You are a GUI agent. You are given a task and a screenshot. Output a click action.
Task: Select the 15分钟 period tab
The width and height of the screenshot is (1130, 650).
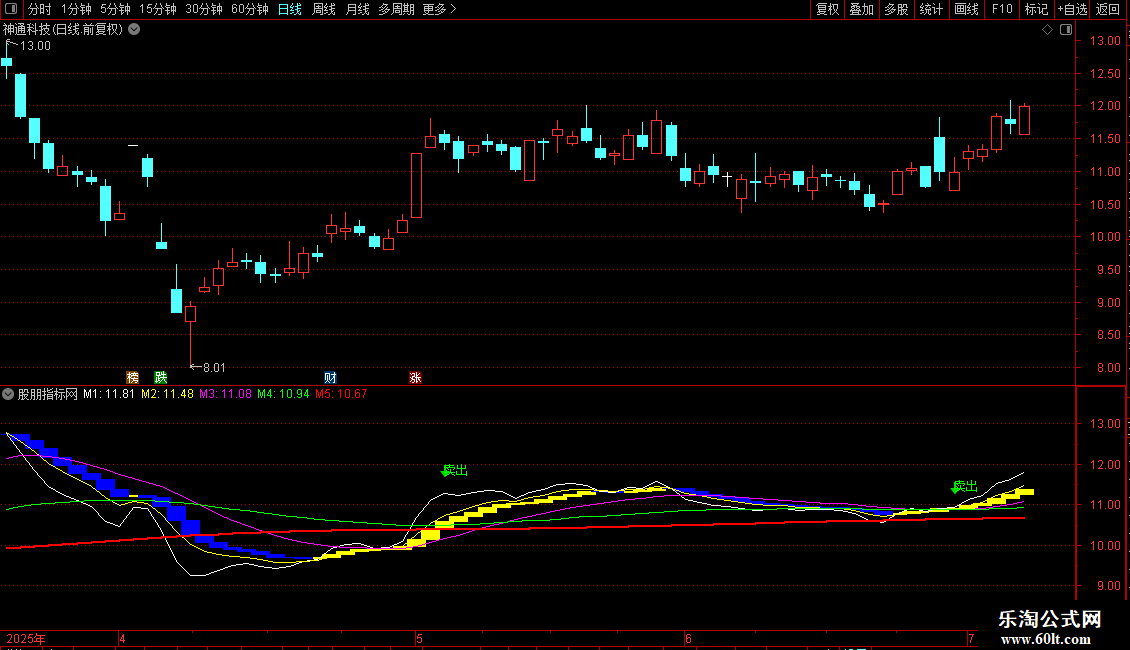click(x=158, y=9)
